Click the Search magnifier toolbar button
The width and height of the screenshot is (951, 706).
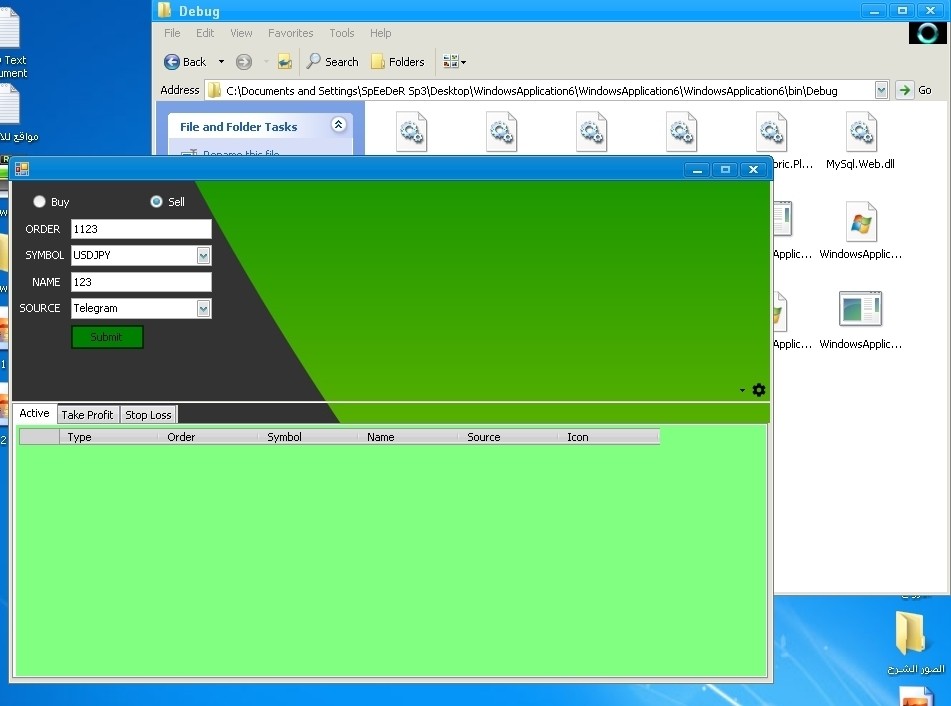[332, 62]
